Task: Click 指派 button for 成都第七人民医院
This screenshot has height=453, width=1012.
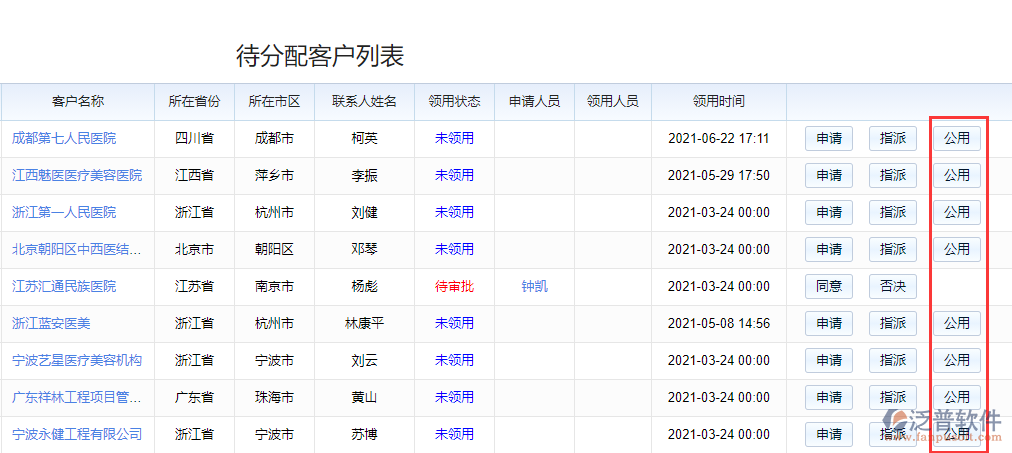Action: click(x=892, y=138)
